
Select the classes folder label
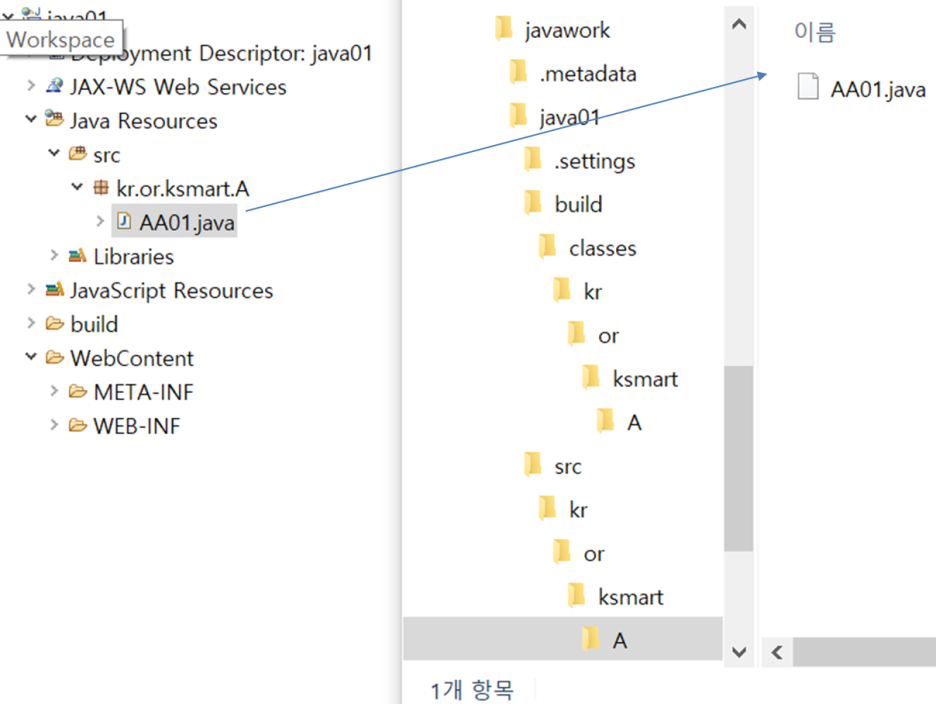tap(602, 248)
